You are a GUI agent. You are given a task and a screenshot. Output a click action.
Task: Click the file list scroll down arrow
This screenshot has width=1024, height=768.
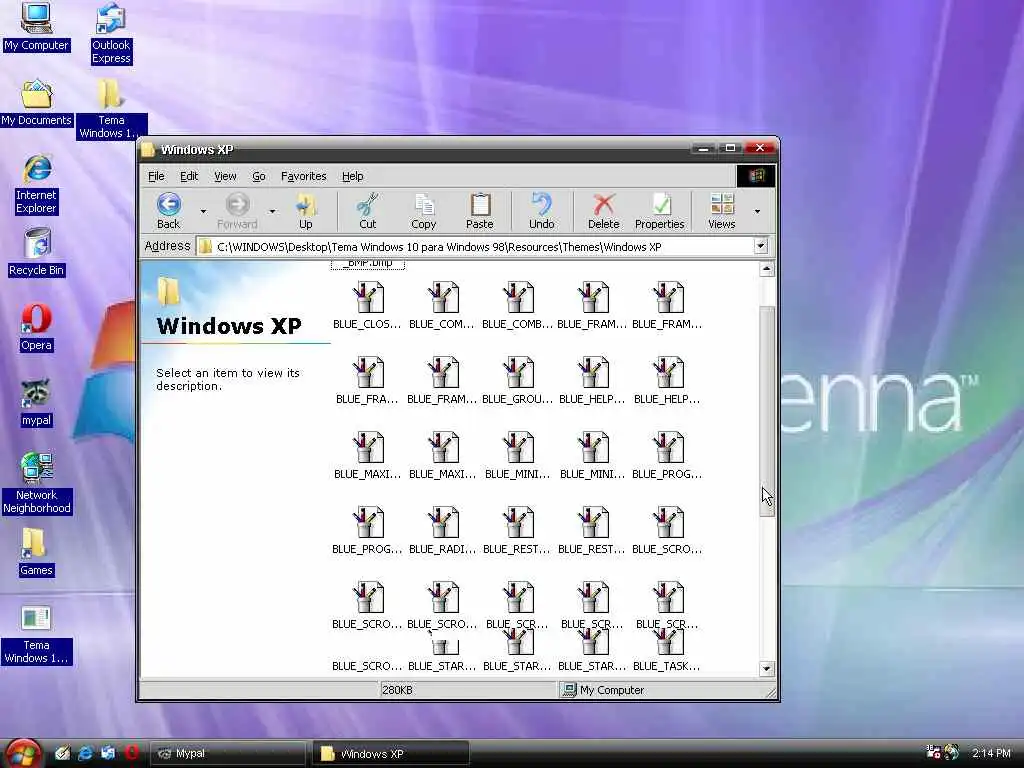tap(767, 669)
